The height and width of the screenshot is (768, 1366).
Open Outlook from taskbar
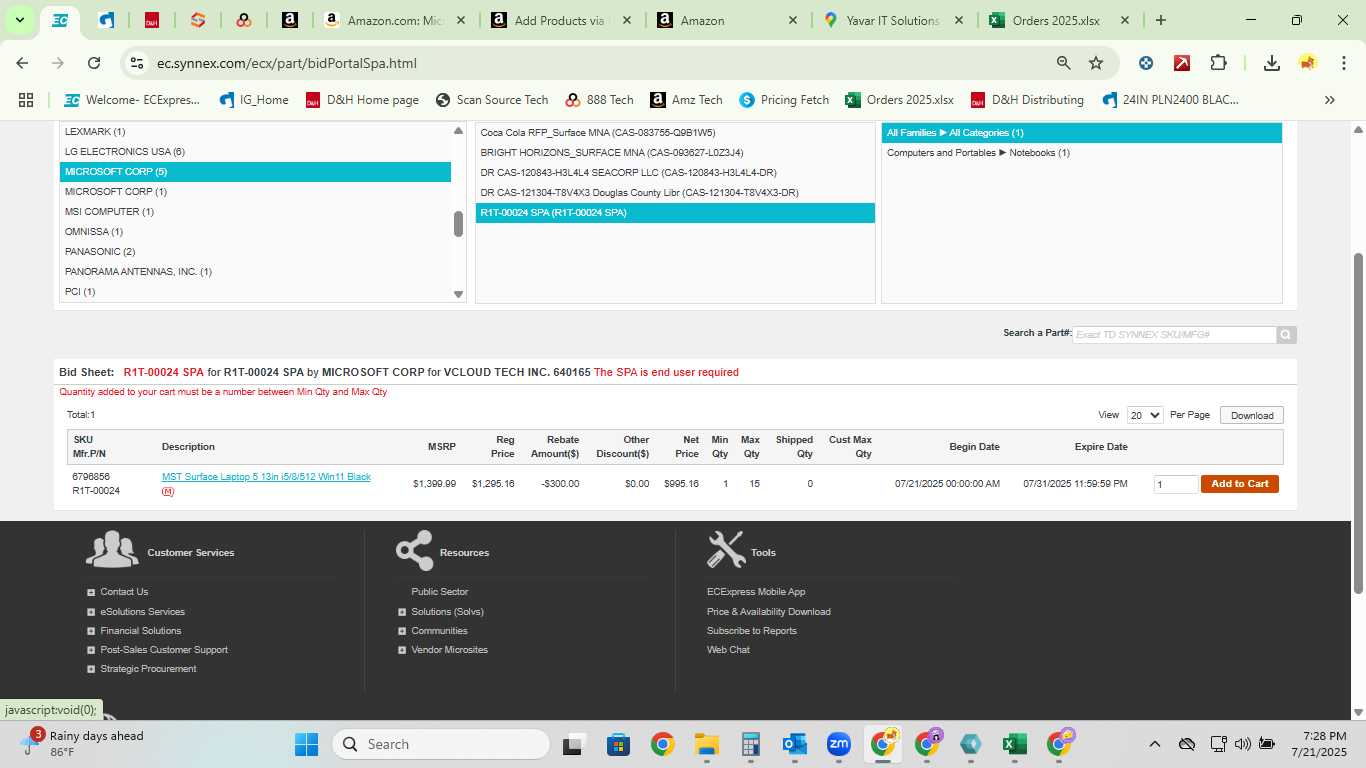(795, 744)
